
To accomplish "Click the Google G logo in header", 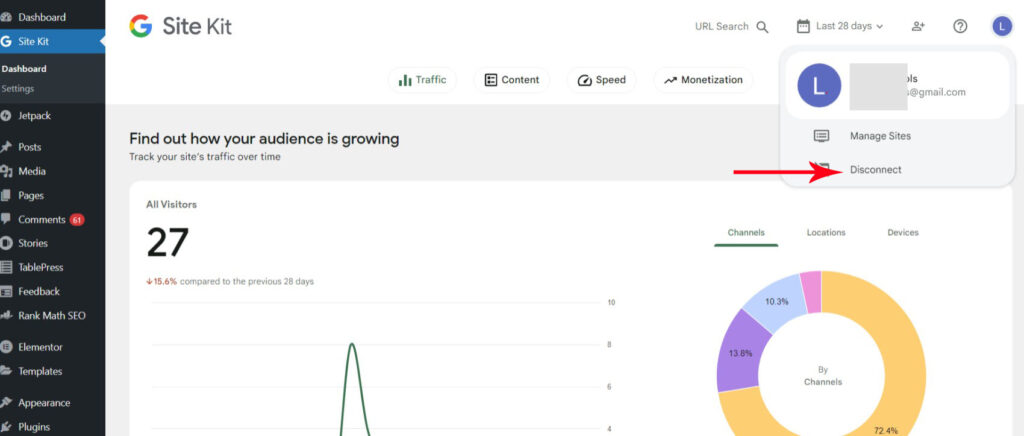I will pyautogui.click(x=140, y=26).
